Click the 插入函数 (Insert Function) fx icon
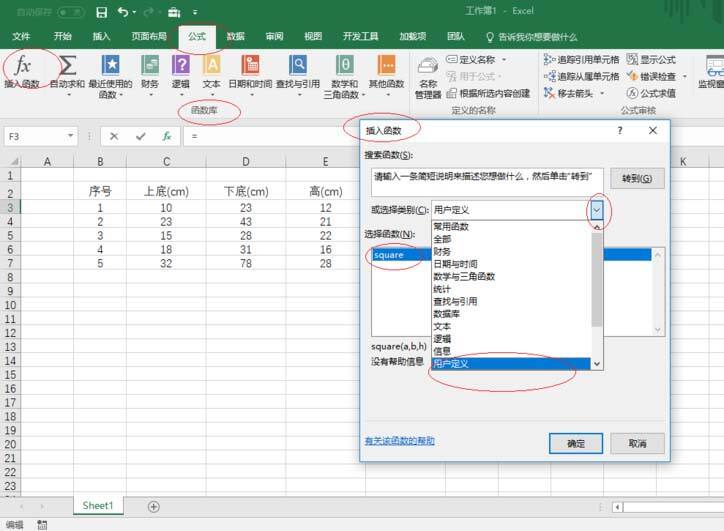Viewport: 724px width, 531px height. coord(21,66)
